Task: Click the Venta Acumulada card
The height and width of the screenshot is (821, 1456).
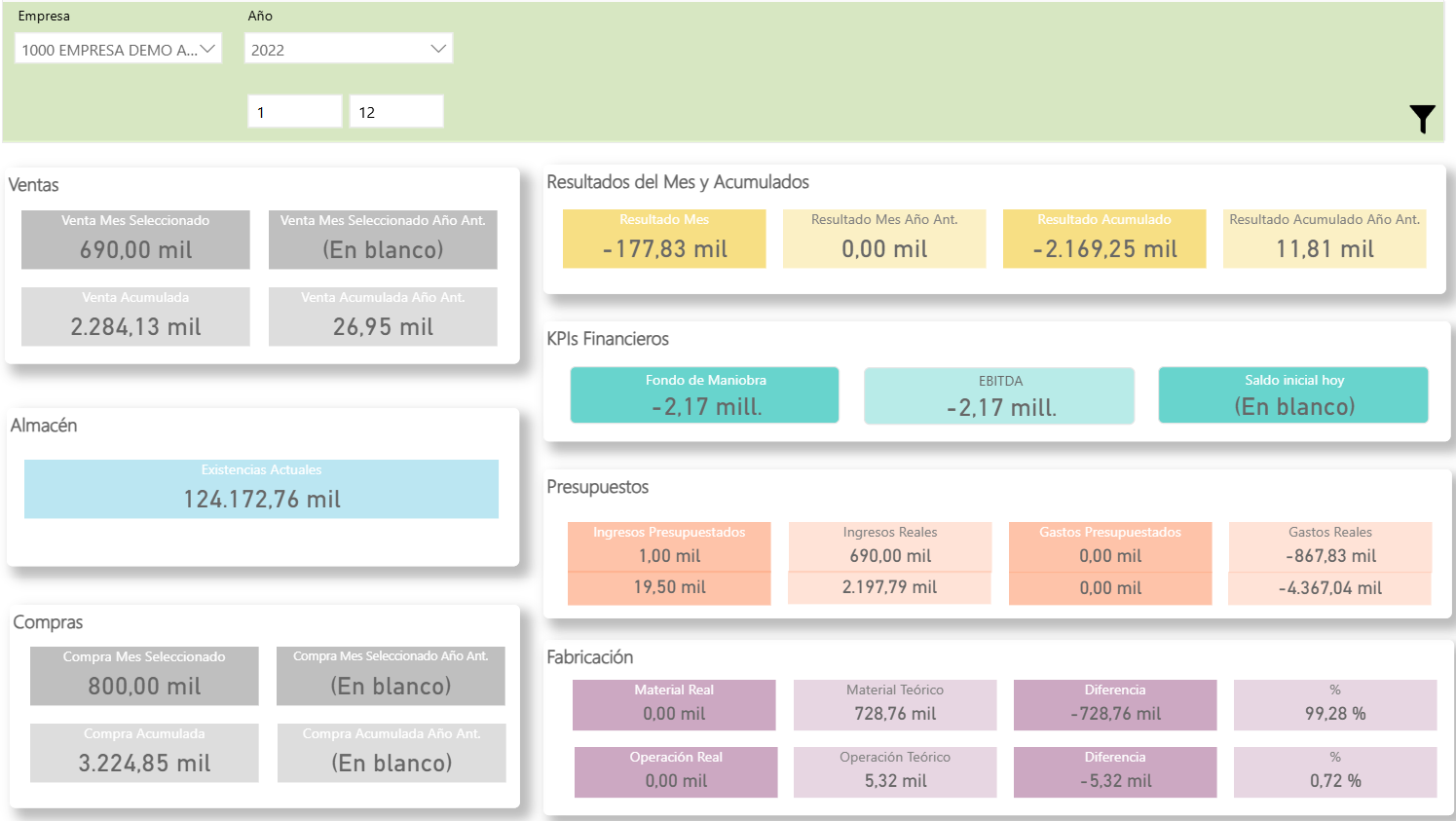Action: 135,317
